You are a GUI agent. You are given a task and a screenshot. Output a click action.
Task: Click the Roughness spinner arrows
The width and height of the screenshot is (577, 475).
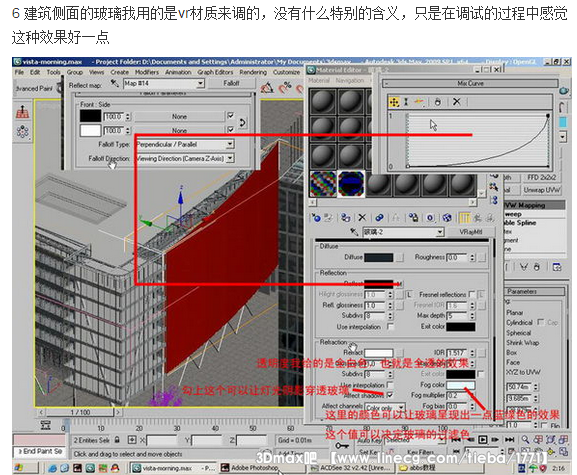472,258
